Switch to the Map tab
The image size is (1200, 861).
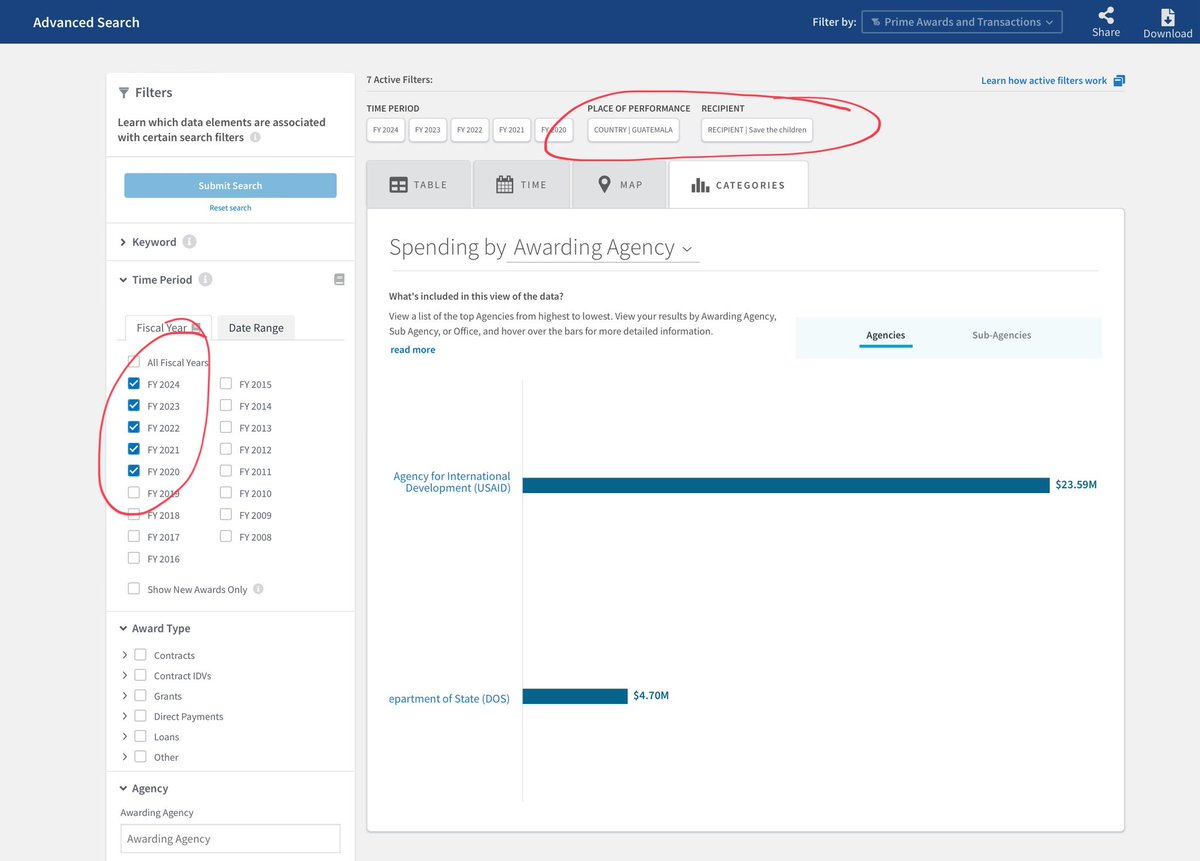[x=619, y=185]
